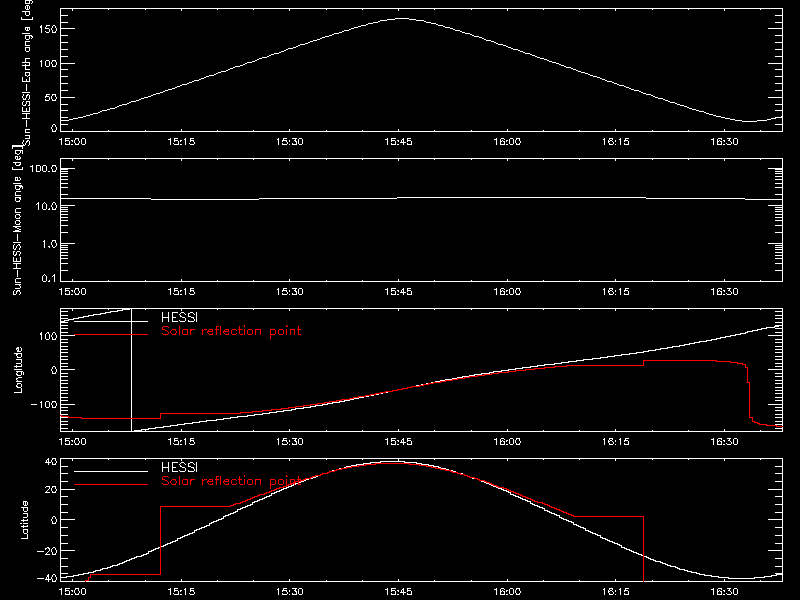Pick red legend line in Longitude plot
Image resolution: width=800 pixels, height=600 pixels.
click(x=111, y=335)
